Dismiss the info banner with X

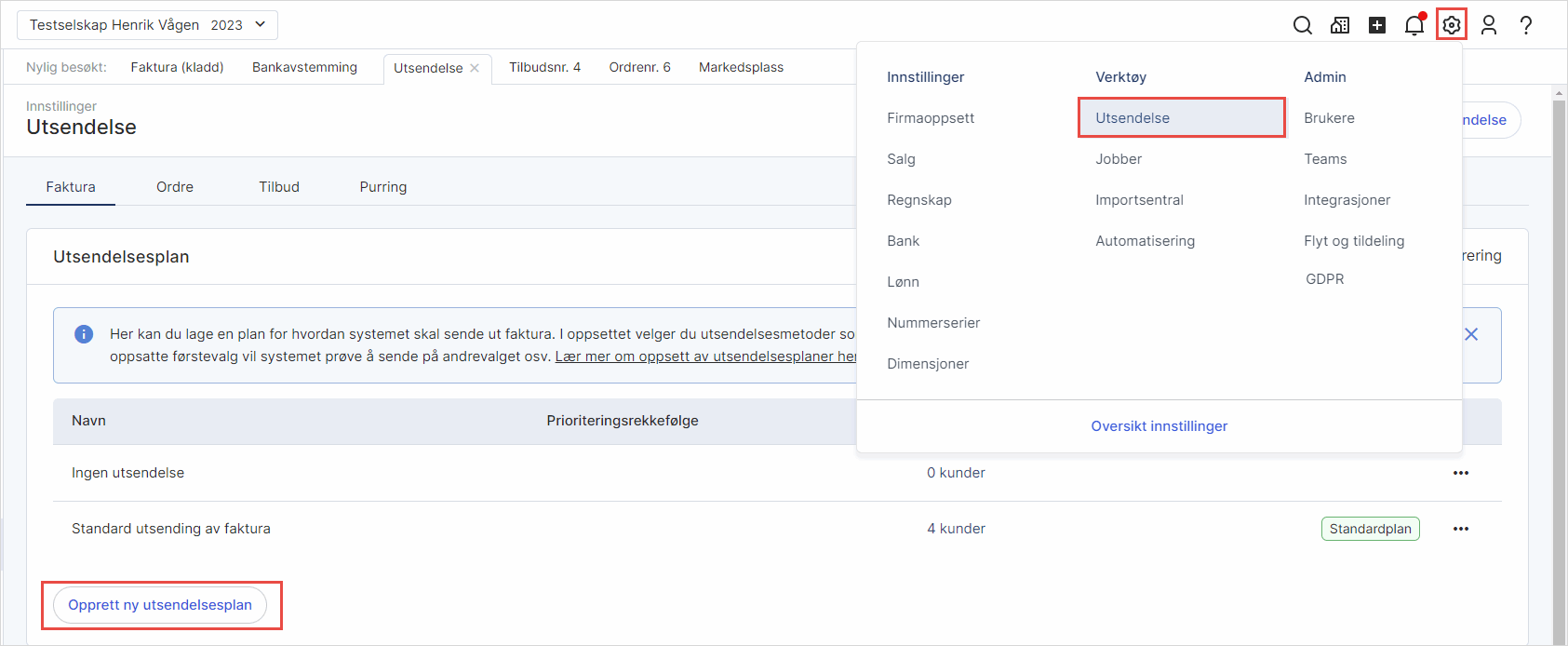1471,334
